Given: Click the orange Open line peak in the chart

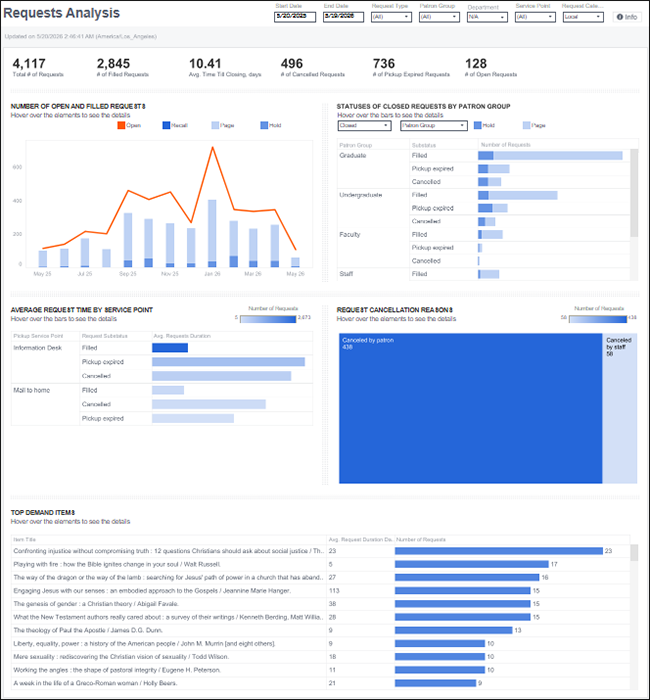Looking at the screenshot, I should [x=212, y=147].
